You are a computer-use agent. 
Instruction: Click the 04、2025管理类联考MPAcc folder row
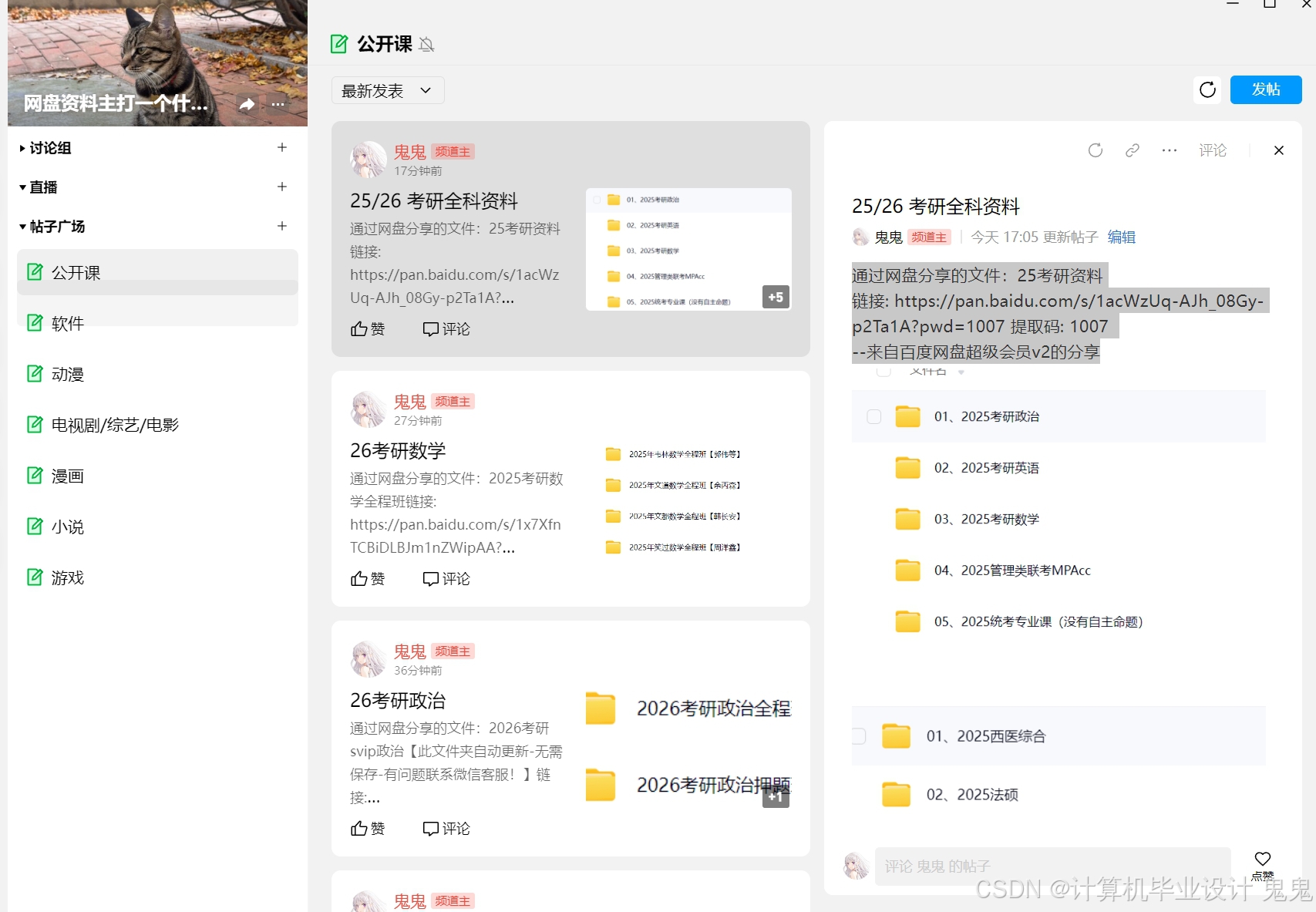pos(1059,570)
